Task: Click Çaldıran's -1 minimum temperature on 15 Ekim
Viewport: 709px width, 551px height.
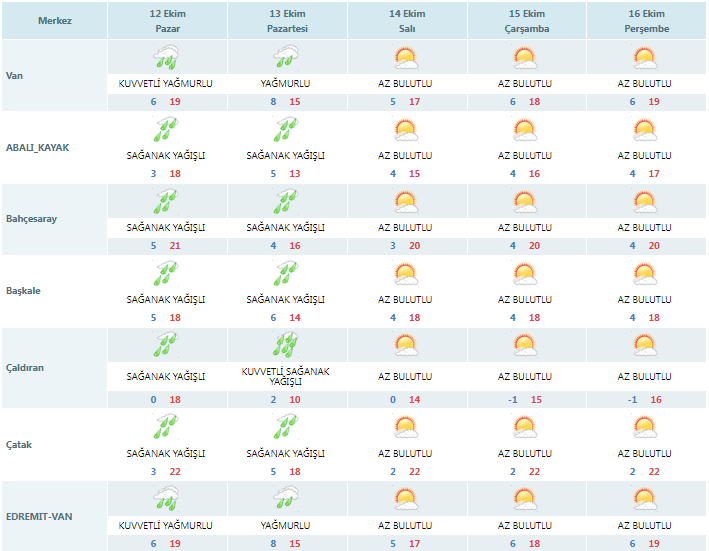Action: 513,400
